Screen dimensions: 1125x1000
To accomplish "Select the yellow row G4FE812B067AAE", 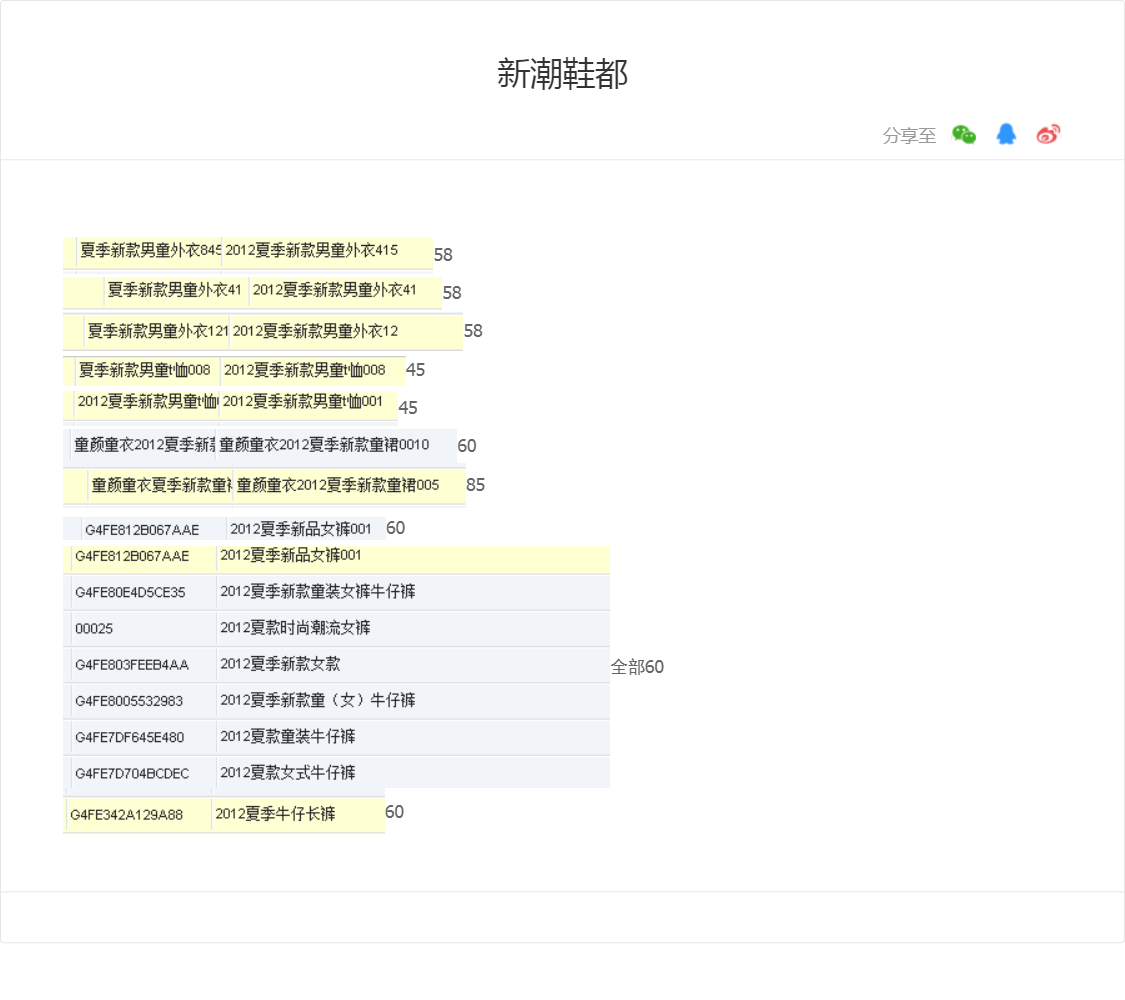I will [336, 560].
